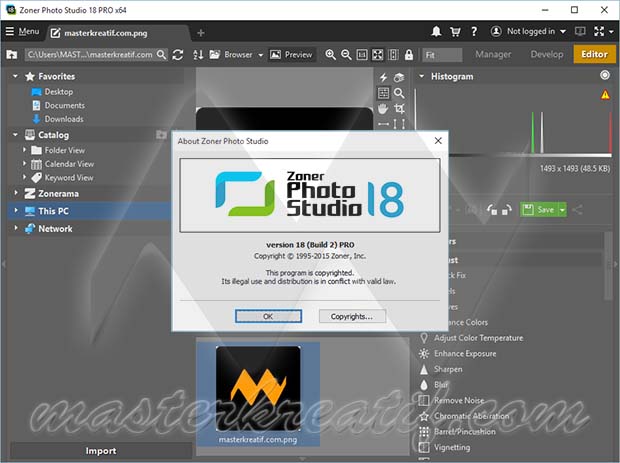This screenshot has width=620, height=463.
Task: Switch to Browser view
Action: click(231, 55)
